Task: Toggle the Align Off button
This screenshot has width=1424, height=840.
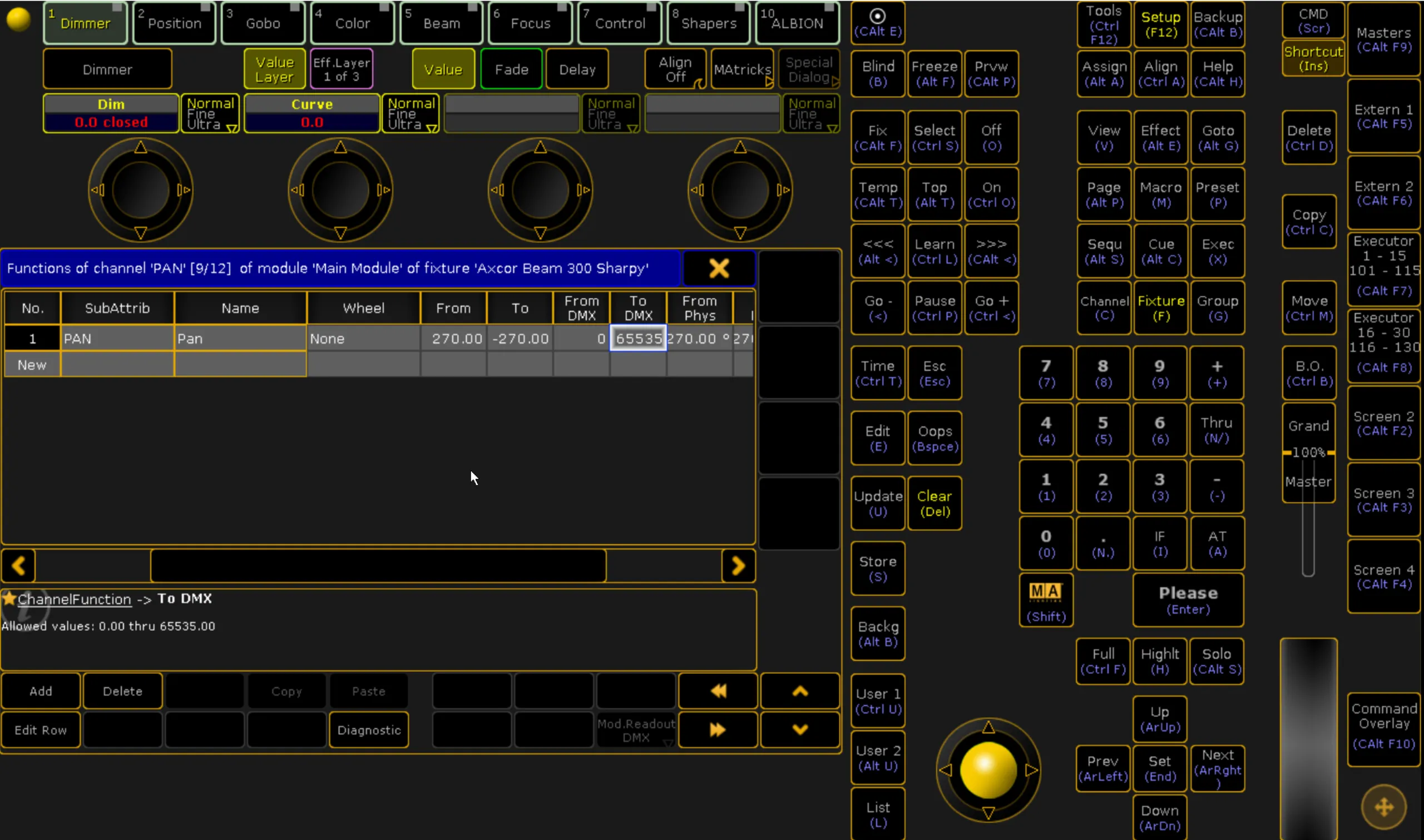Action: 675,69
